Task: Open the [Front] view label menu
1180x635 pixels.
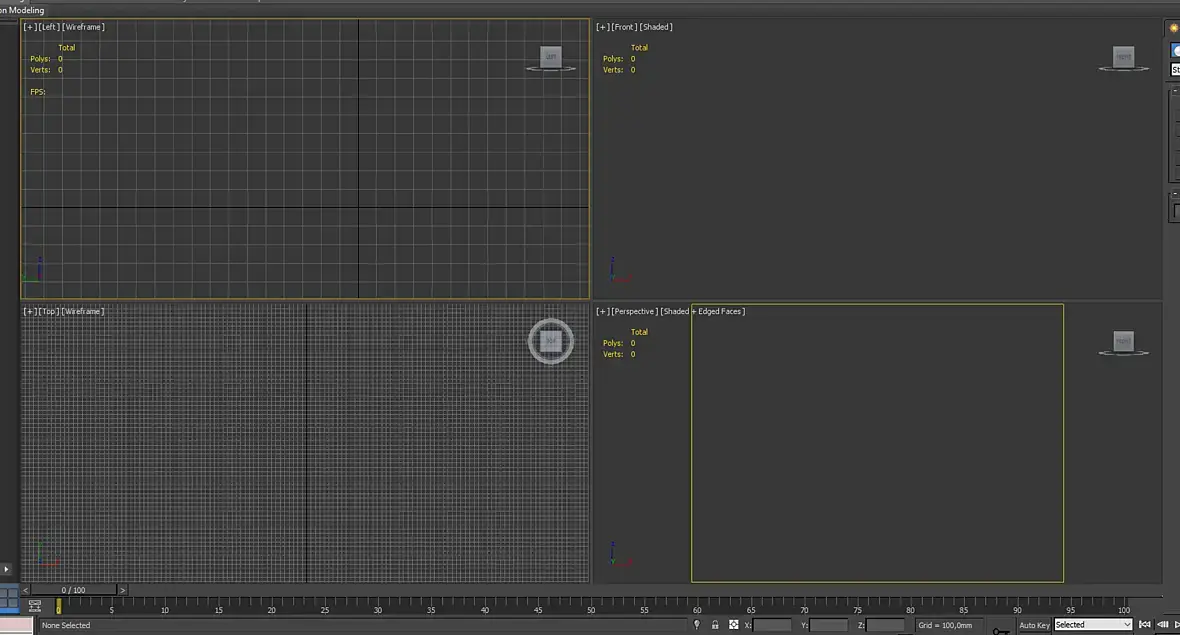Action: (x=624, y=27)
